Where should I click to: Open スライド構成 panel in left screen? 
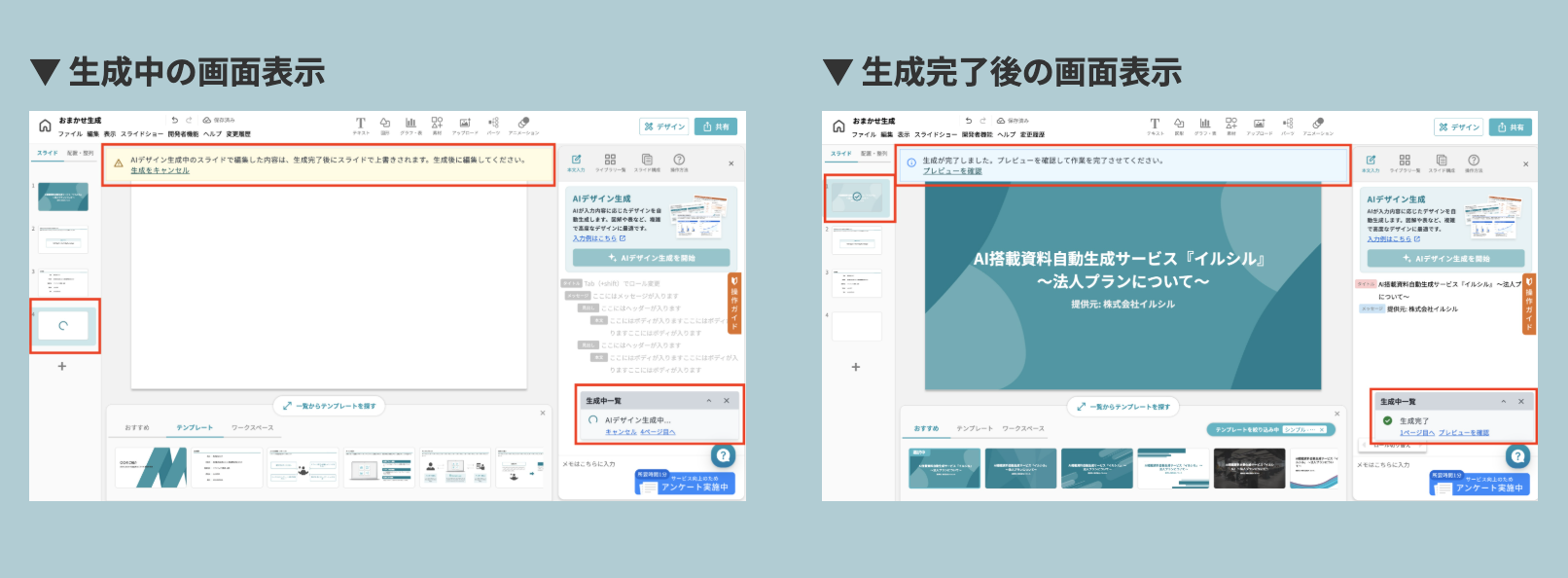click(647, 163)
